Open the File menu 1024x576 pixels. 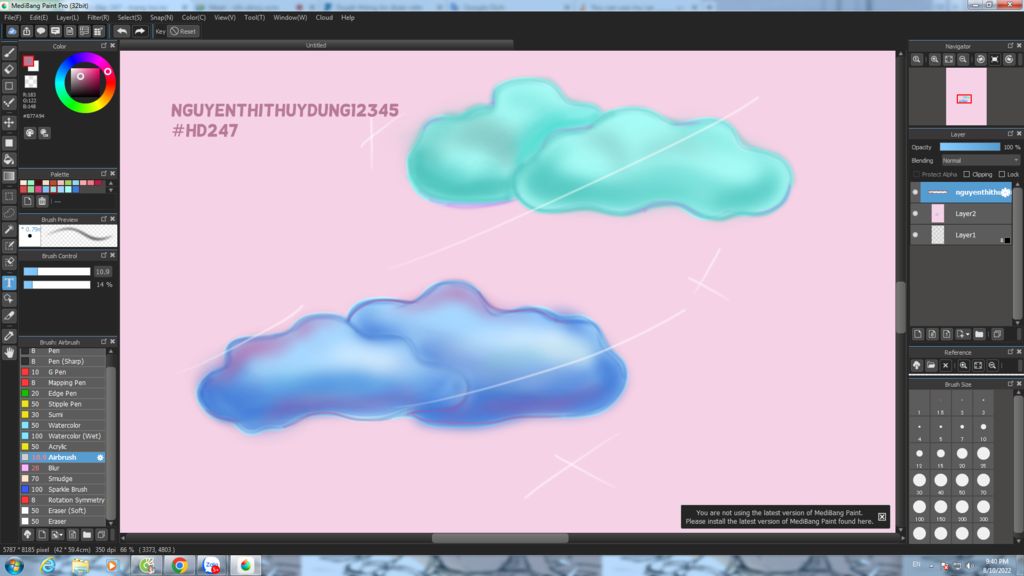tap(12, 18)
